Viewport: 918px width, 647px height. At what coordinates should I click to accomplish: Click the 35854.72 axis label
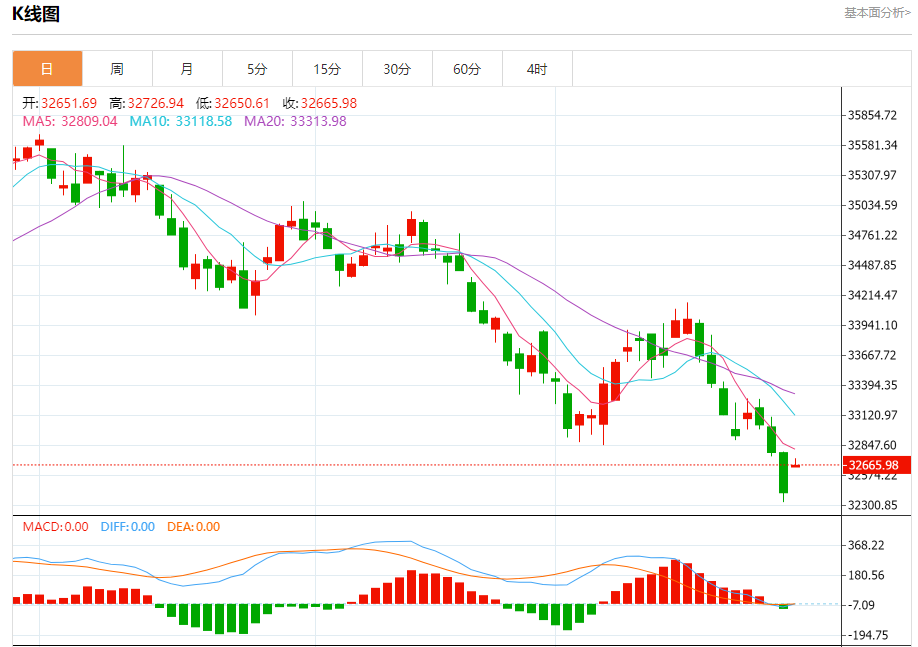point(872,115)
